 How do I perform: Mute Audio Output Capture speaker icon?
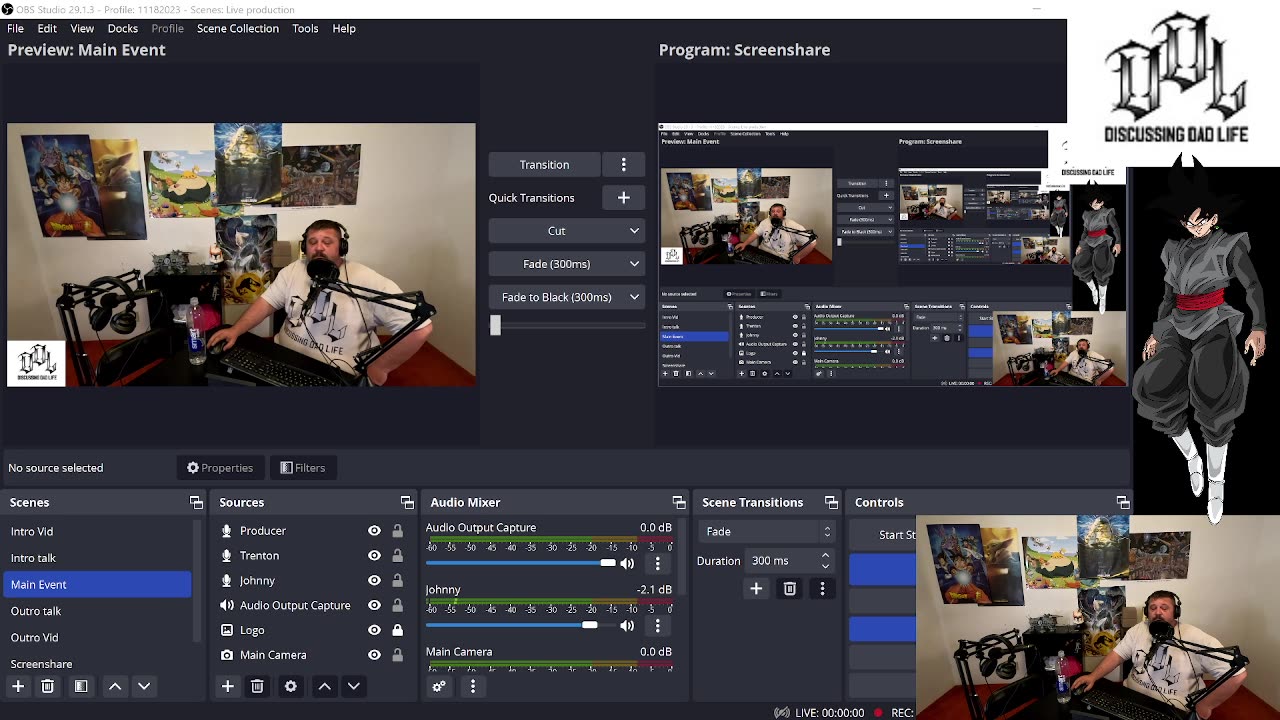pyautogui.click(x=627, y=564)
